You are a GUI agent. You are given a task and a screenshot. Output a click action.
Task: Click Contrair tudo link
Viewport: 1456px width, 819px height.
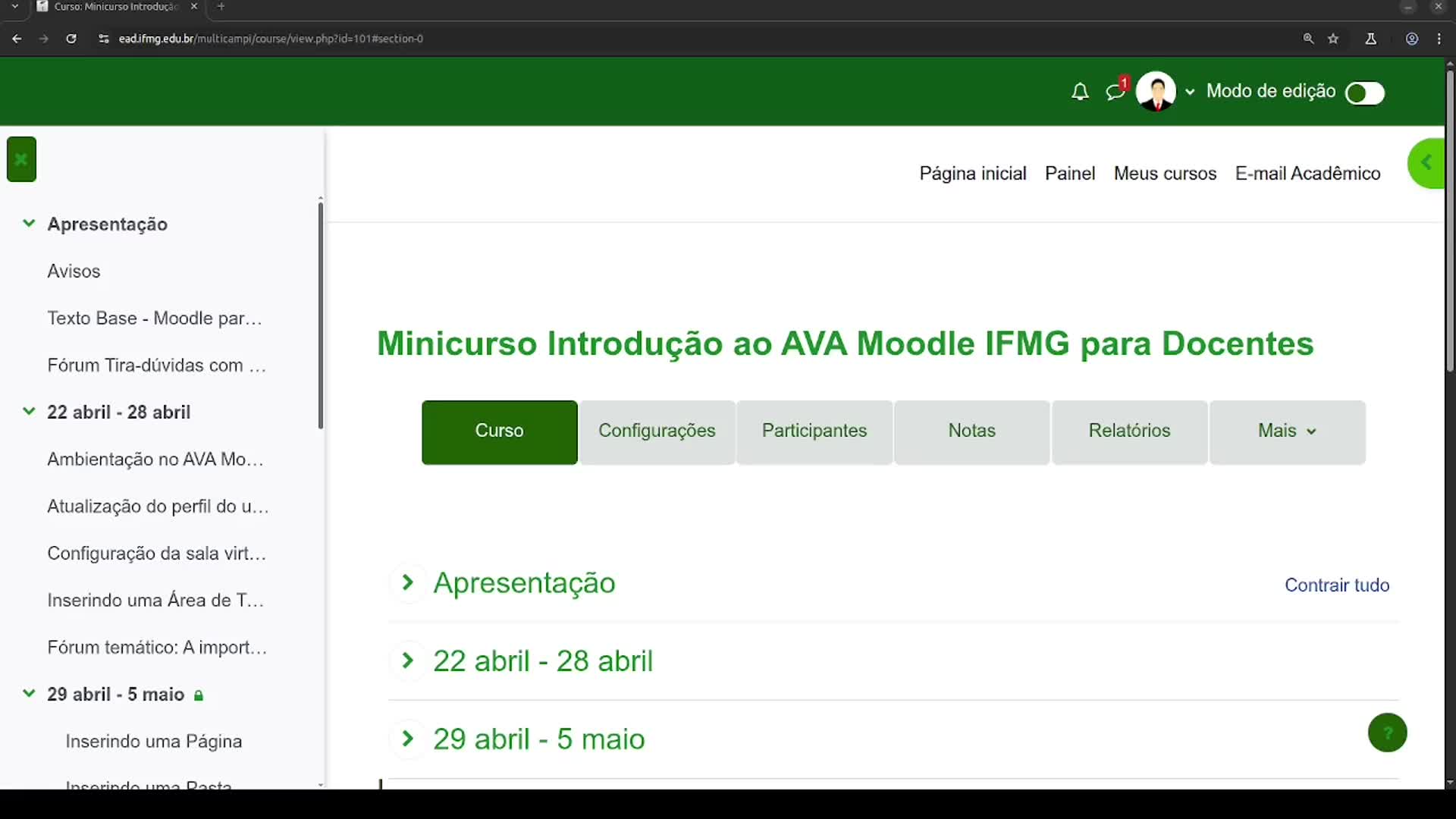pyautogui.click(x=1337, y=585)
